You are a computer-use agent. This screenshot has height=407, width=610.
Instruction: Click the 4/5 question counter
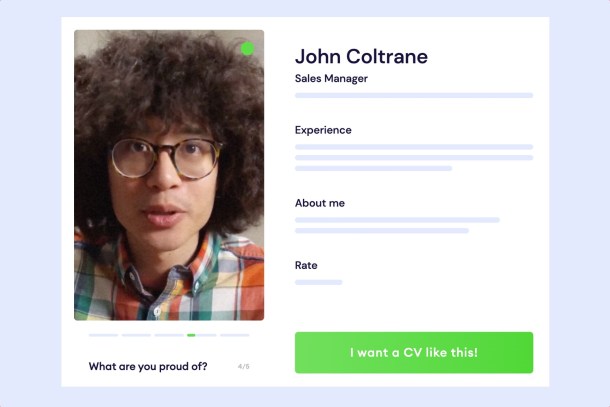(x=244, y=367)
